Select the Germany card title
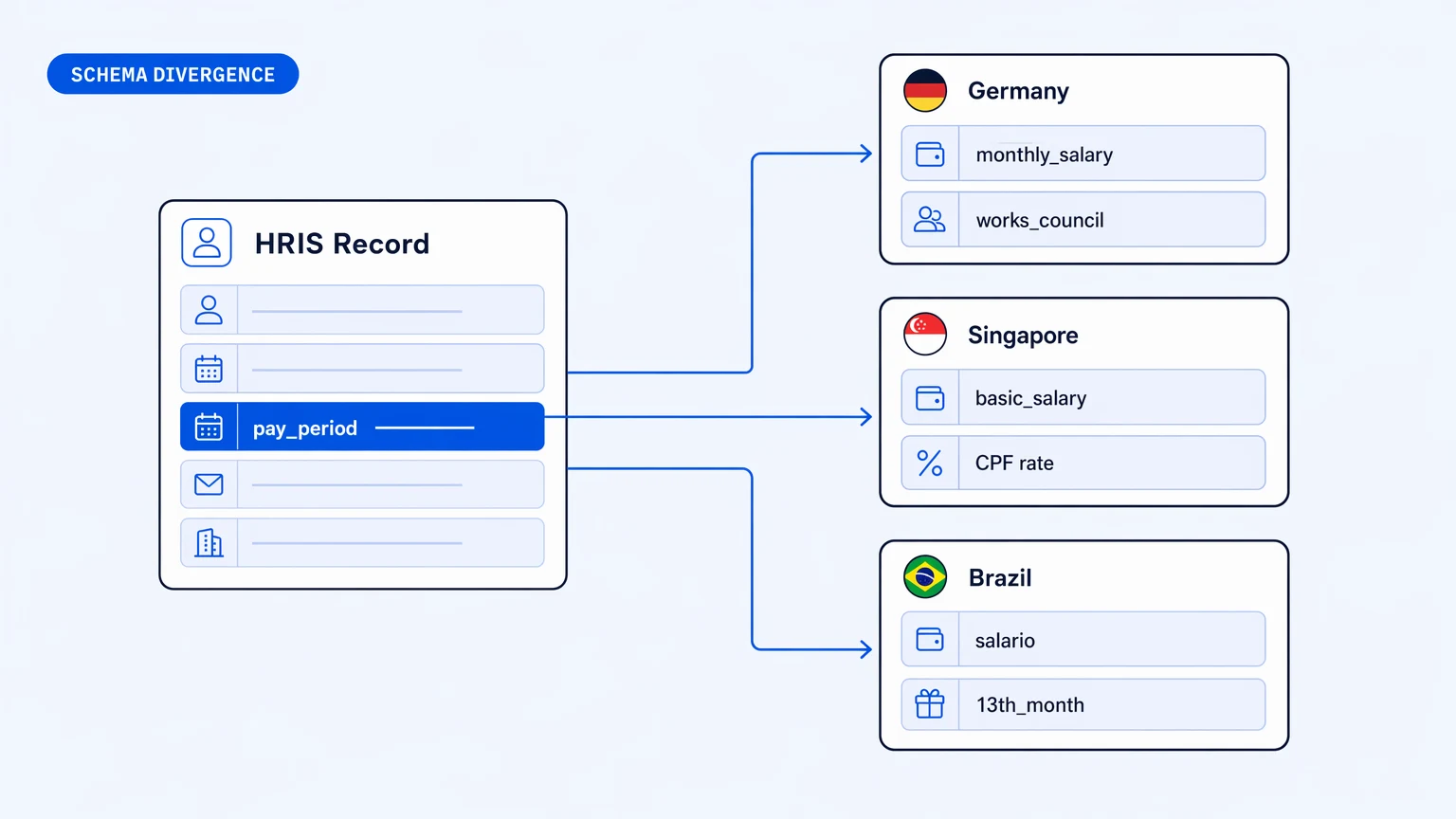This screenshot has height=819, width=1456. point(1018,91)
